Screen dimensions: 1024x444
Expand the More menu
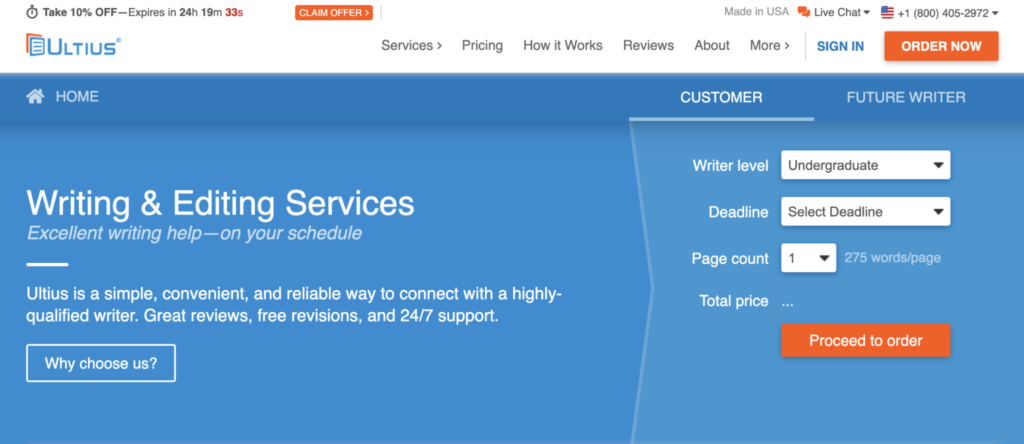click(x=769, y=46)
